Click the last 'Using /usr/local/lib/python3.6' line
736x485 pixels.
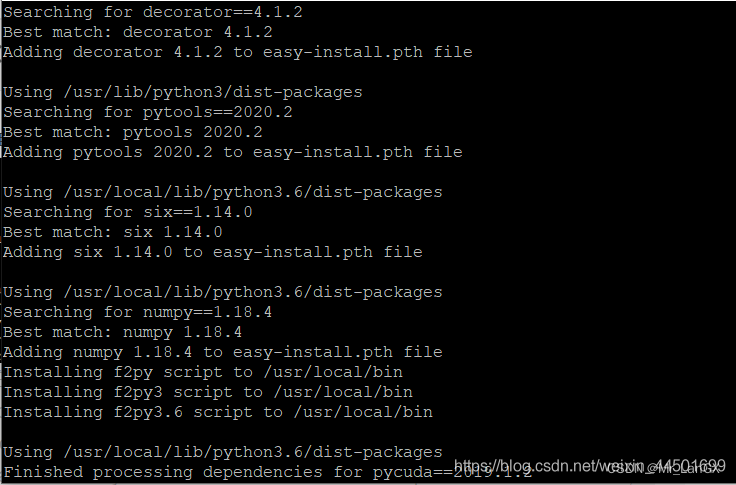222,452
